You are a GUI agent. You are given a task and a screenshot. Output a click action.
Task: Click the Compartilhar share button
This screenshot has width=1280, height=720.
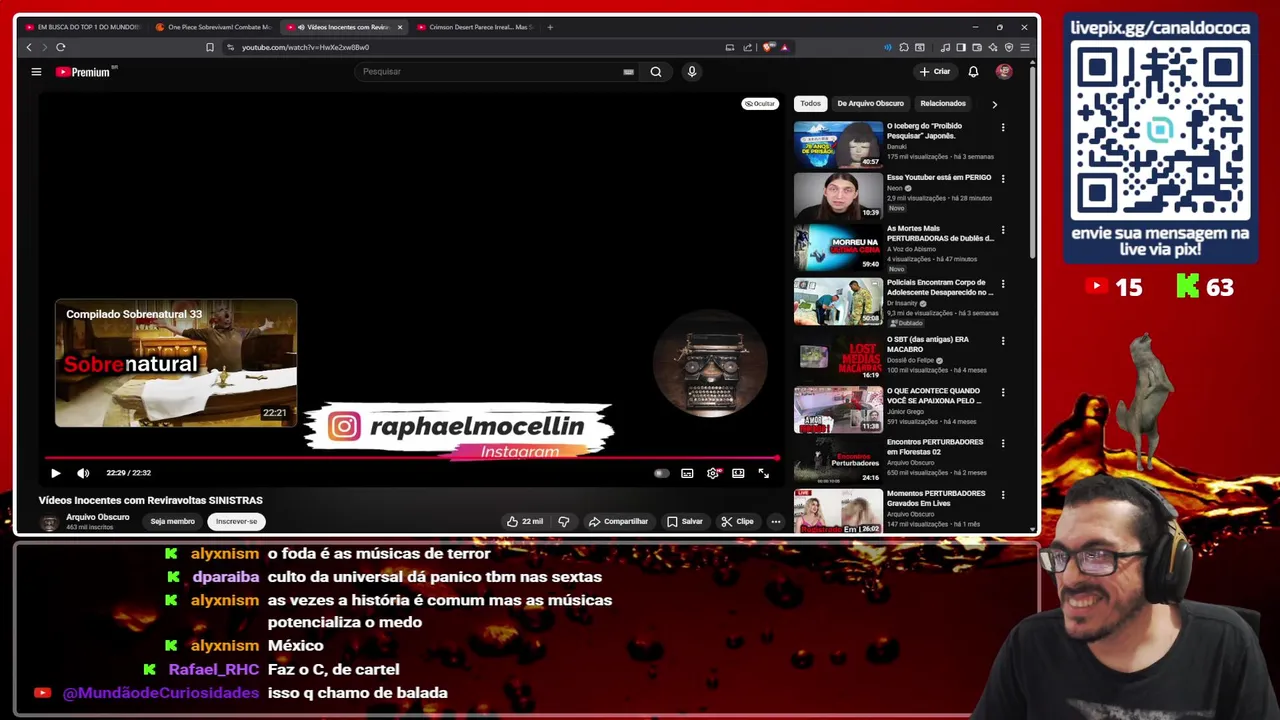pyautogui.click(x=618, y=521)
